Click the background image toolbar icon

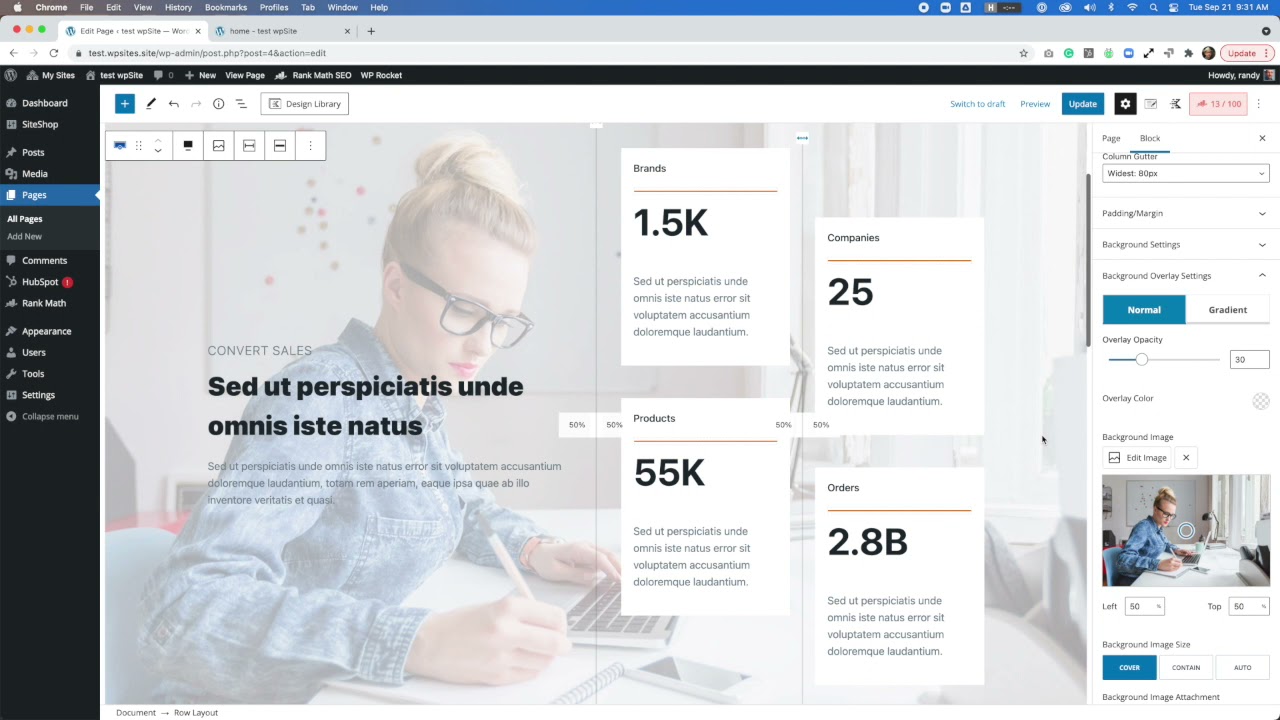(219, 146)
